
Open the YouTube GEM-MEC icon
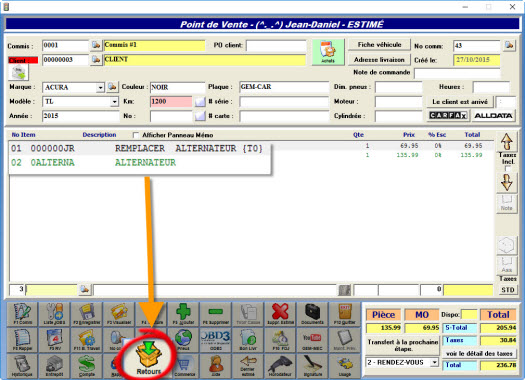coord(312,340)
